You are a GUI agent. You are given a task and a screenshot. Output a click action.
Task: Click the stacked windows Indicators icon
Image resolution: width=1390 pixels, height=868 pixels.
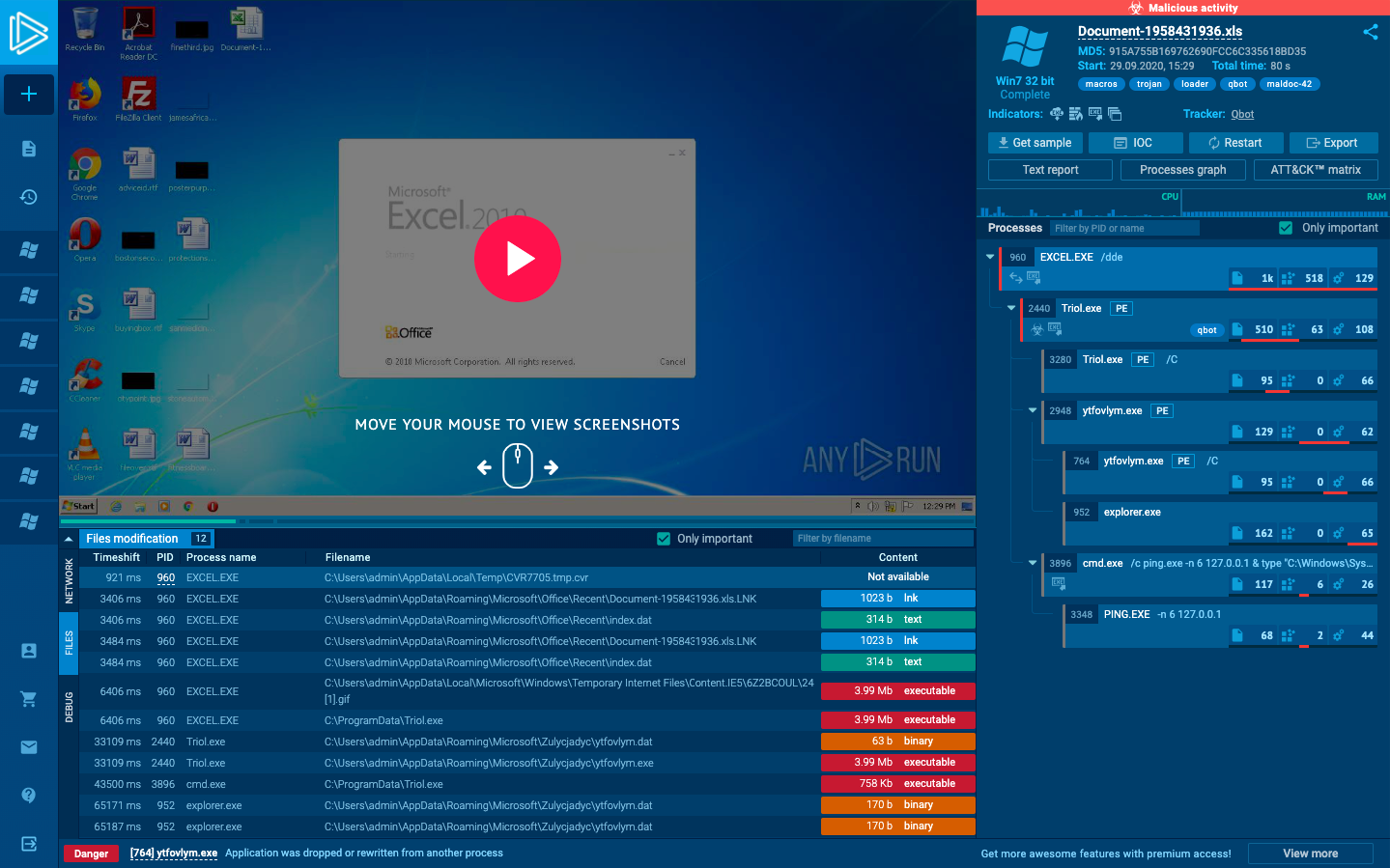tap(1114, 114)
